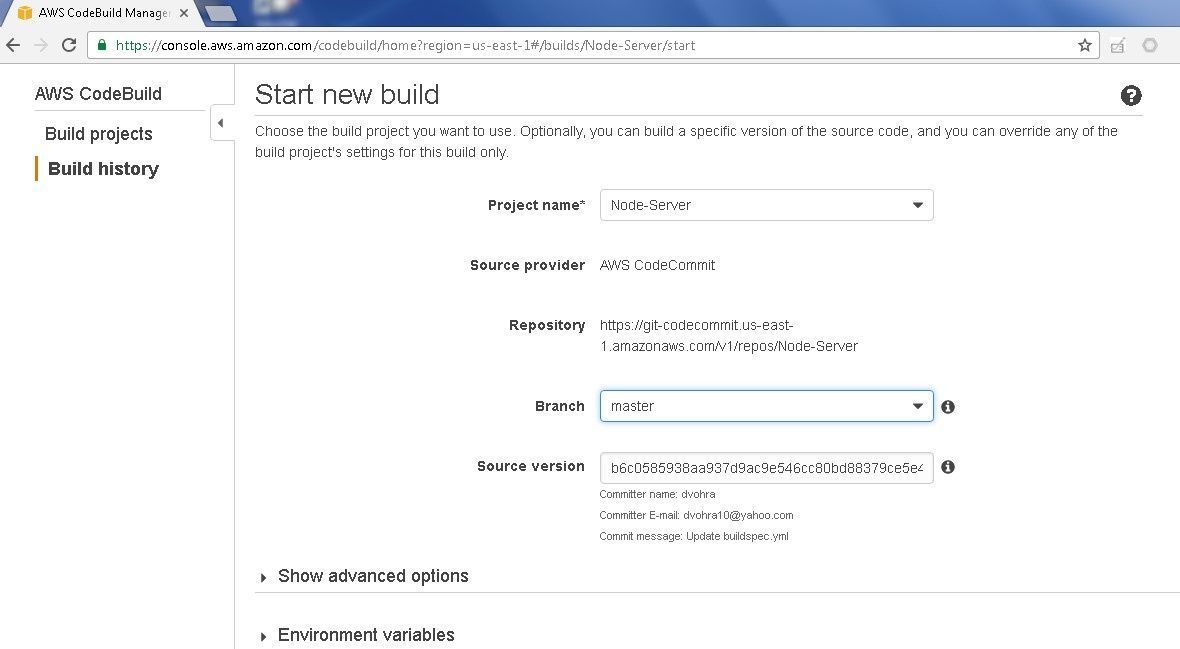This screenshot has width=1180, height=649.
Task: Click the green secure padlock icon
Action: coord(102,45)
